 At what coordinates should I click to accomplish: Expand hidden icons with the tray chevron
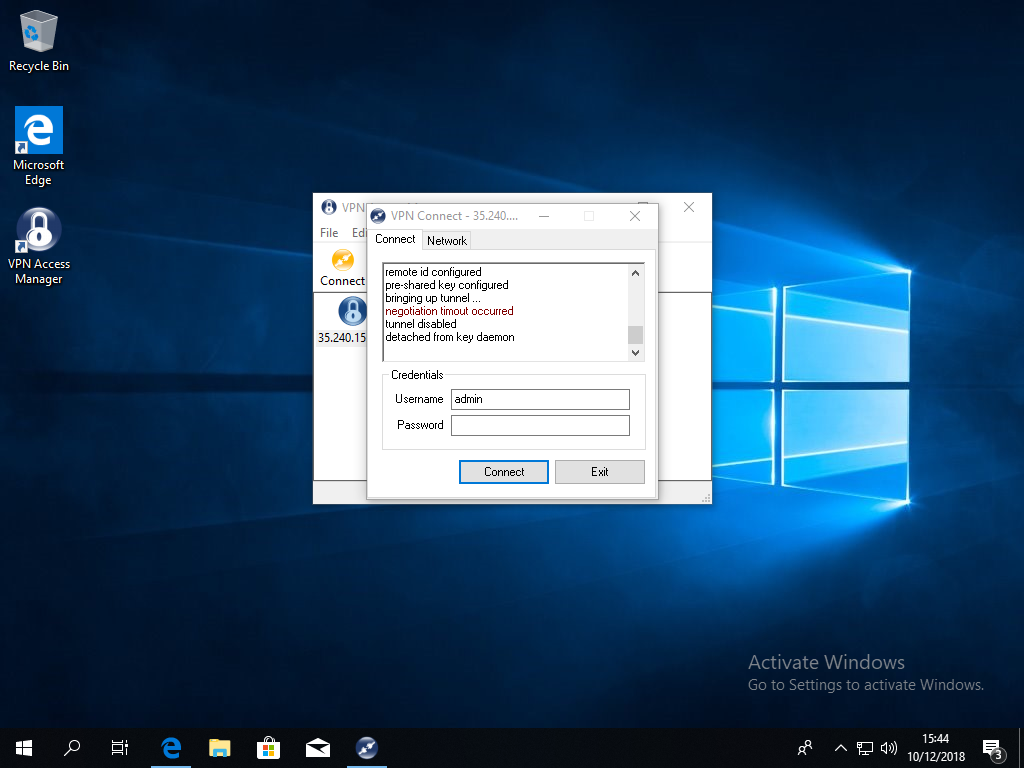pyautogui.click(x=840, y=747)
